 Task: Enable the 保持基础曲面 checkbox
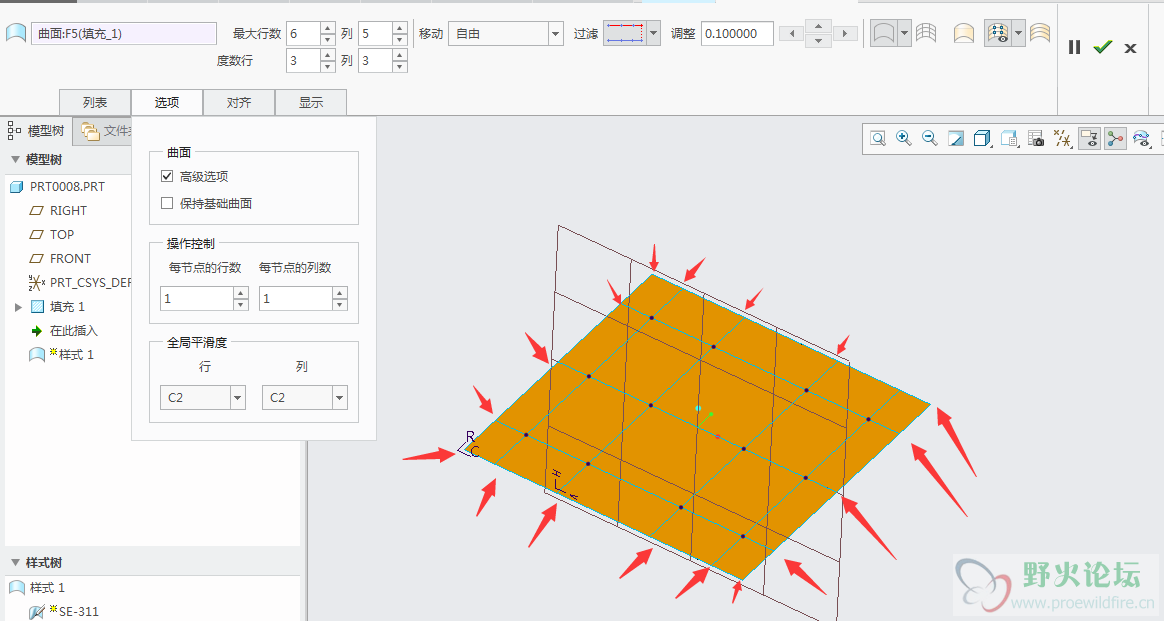[x=167, y=203]
